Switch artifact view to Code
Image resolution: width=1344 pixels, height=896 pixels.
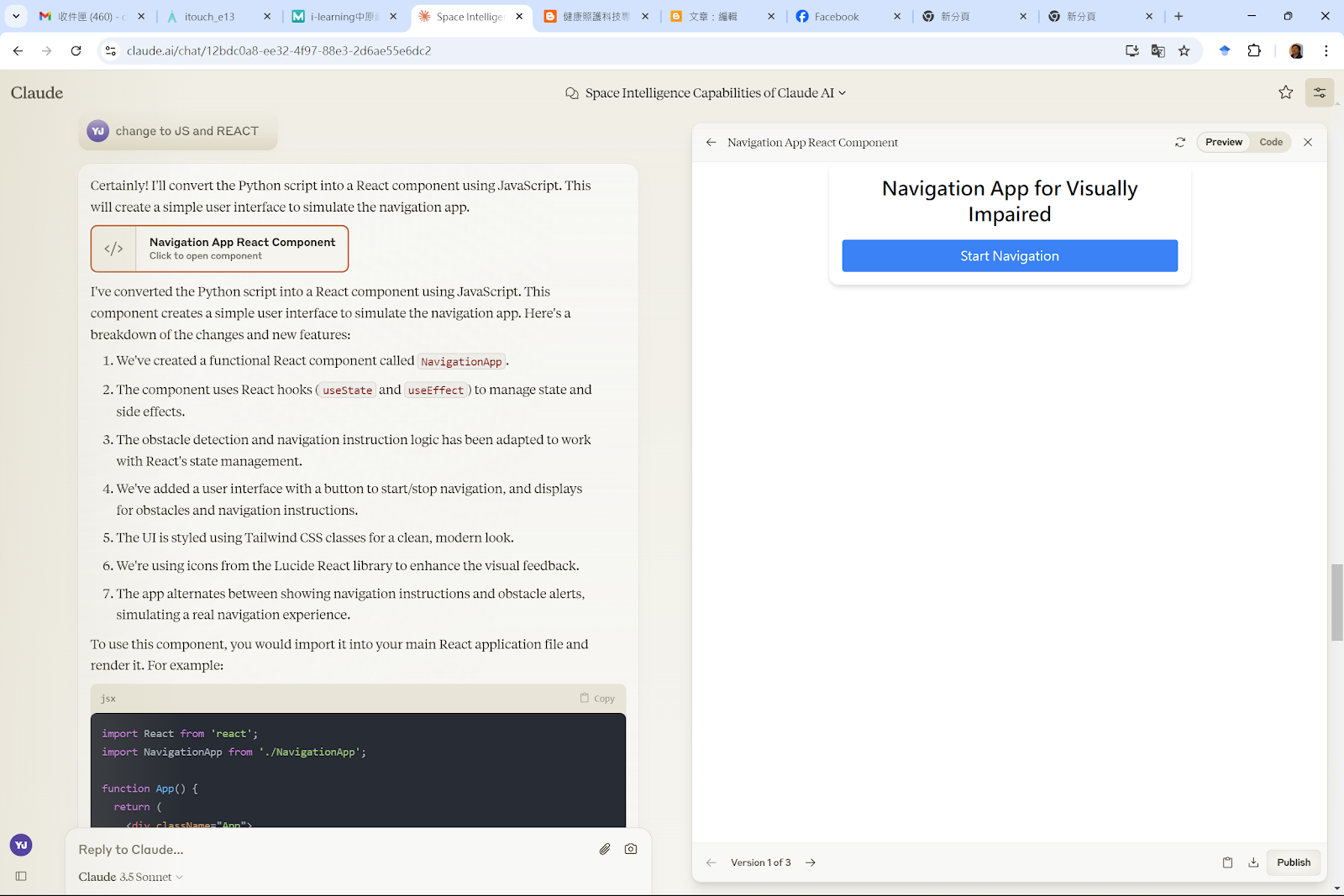coord(1271,143)
